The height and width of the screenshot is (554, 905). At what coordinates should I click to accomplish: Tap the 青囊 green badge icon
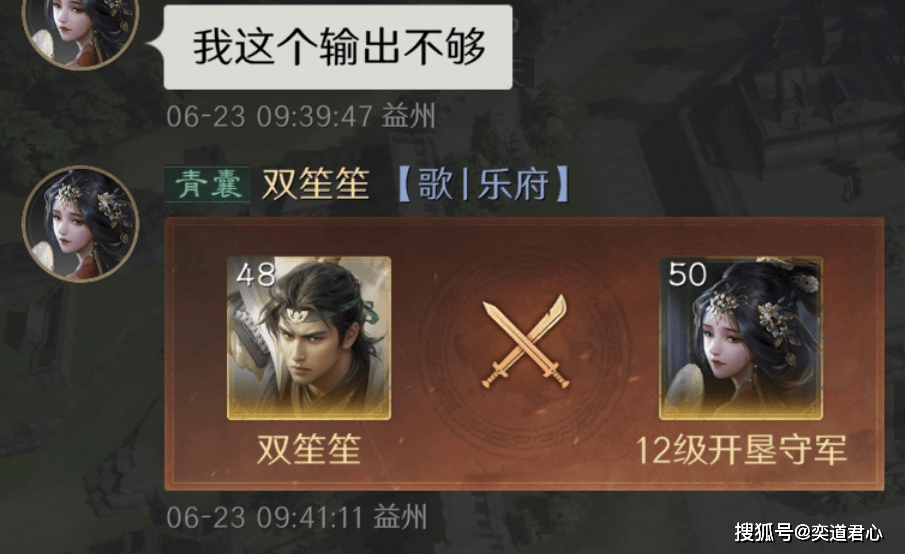pyautogui.click(x=207, y=185)
